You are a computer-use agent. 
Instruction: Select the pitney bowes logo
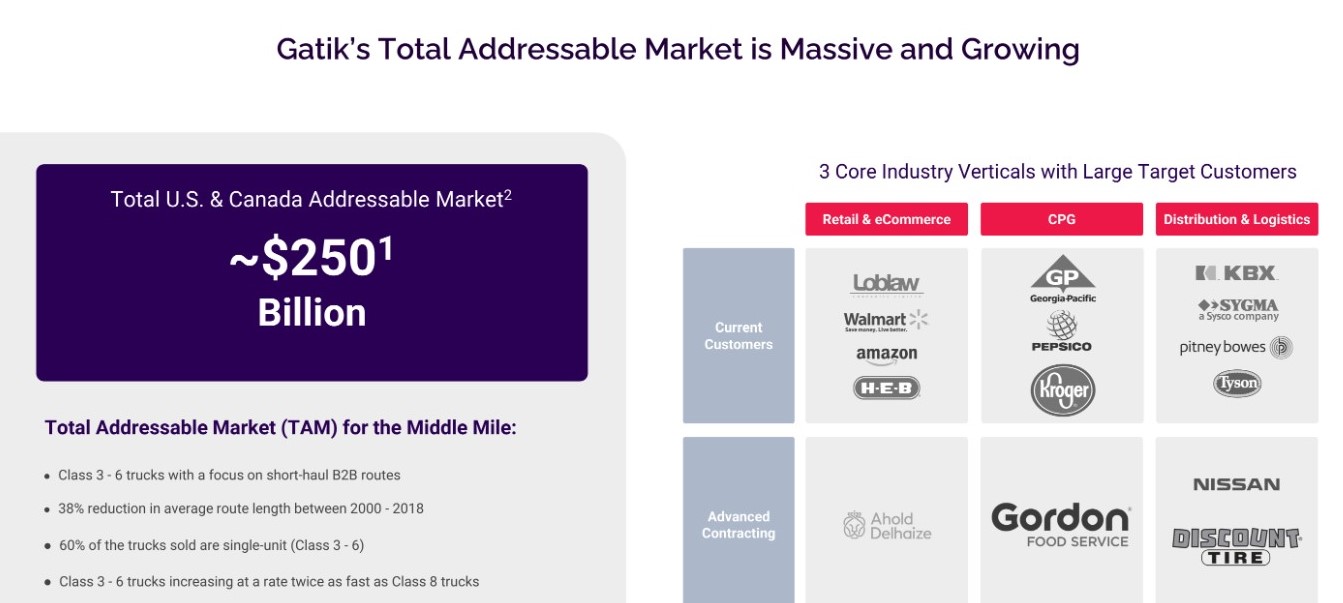click(1236, 348)
